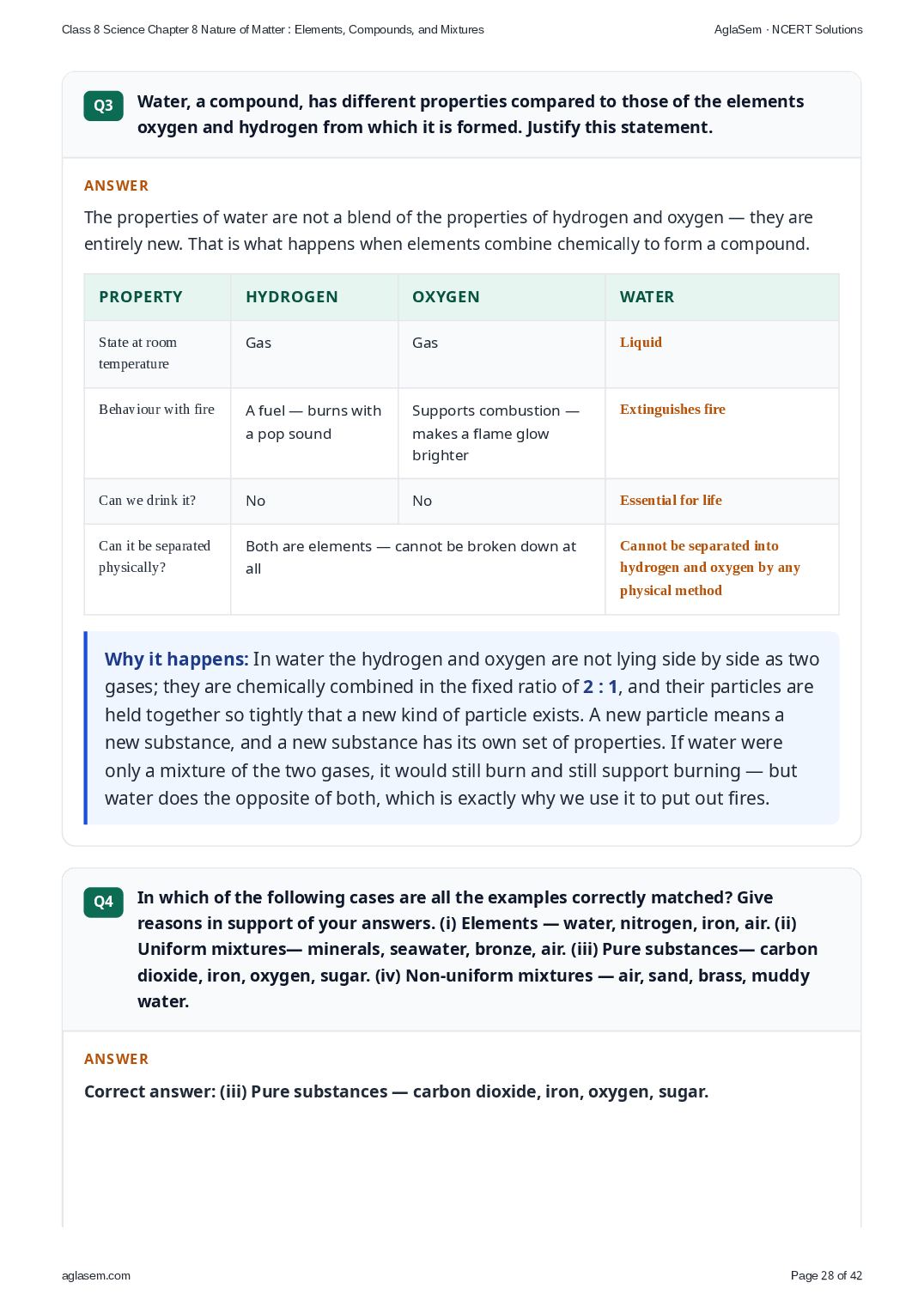Click the PROPERTY column header
The image size is (924, 1307).
(141, 297)
